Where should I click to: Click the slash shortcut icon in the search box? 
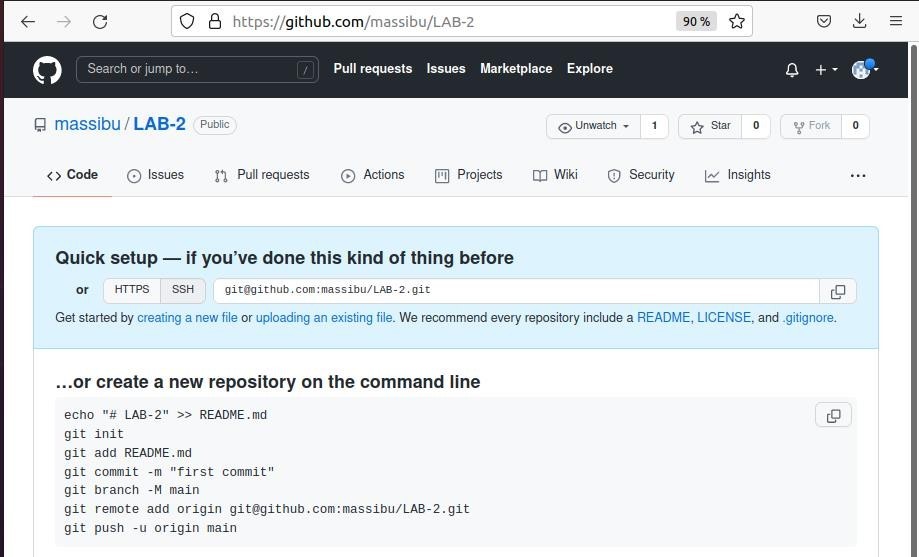[x=305, y=70]
